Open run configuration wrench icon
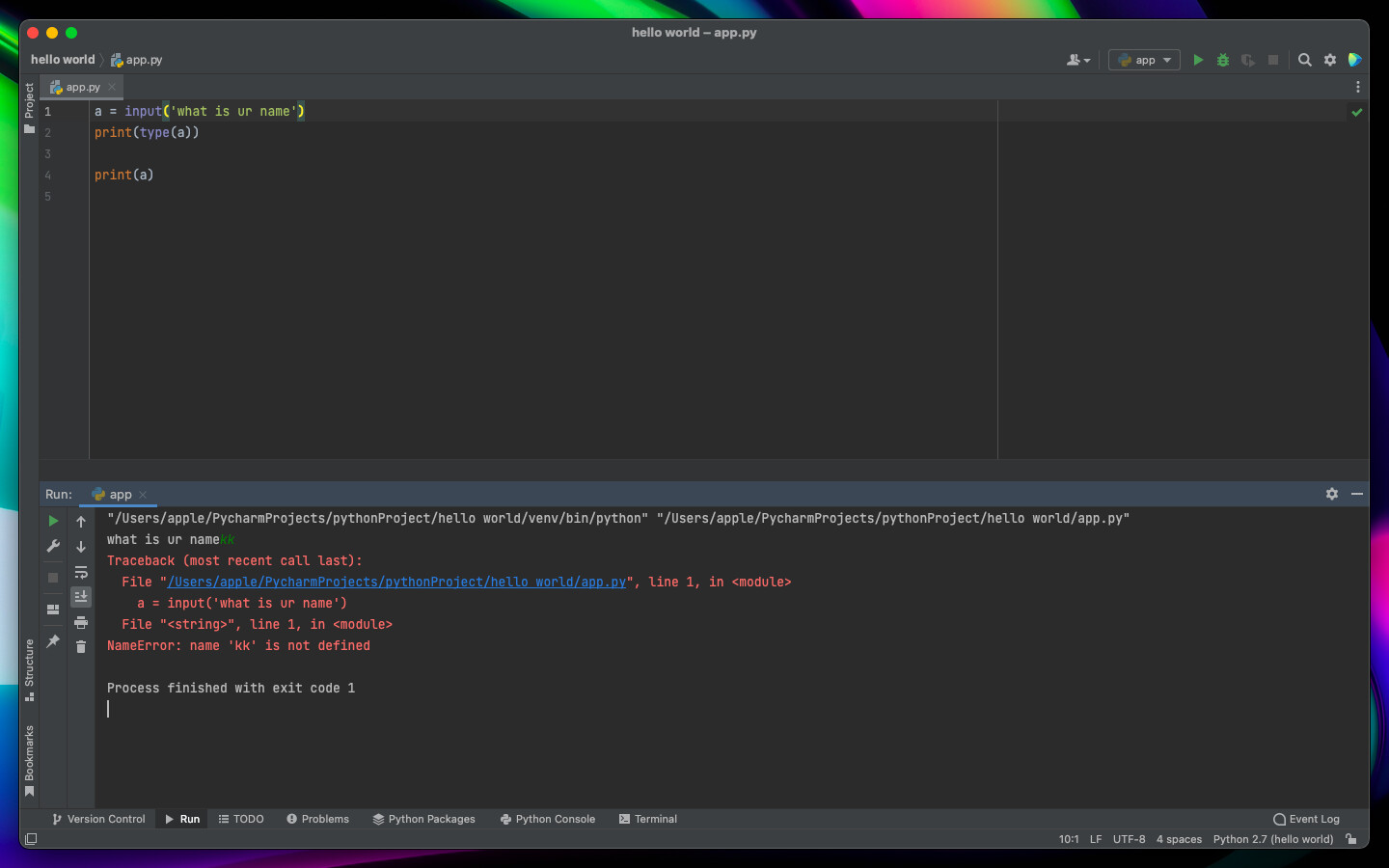The width and height of the screenshot is (1389, 868). click(x=53, y=546)
